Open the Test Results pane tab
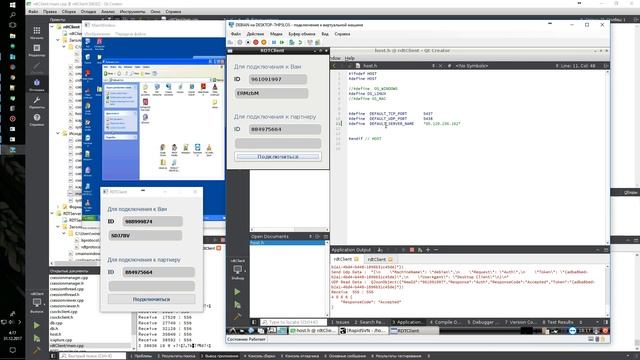Image resolution: width=640 pixels, height=360 pixels. pyautogui.click(x=558, y=322)
